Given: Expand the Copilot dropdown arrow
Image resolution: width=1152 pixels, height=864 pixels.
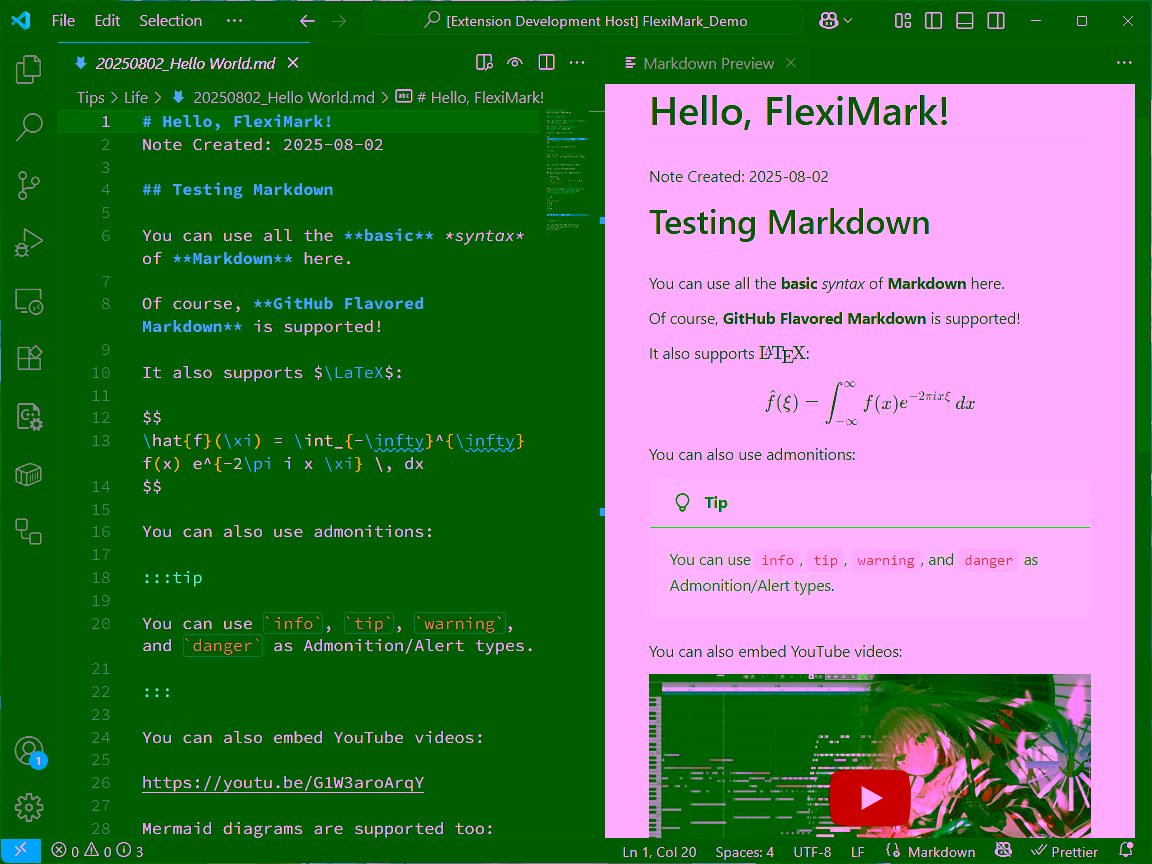Looking at the screenshot, I should click(848, 21).
